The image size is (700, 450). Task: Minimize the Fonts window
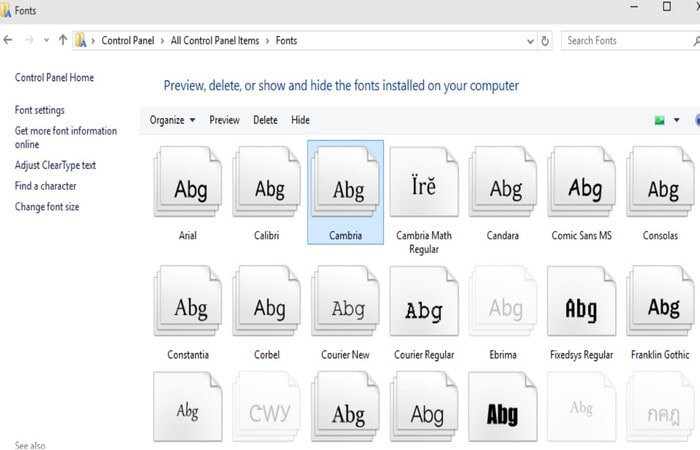(633, 7)
